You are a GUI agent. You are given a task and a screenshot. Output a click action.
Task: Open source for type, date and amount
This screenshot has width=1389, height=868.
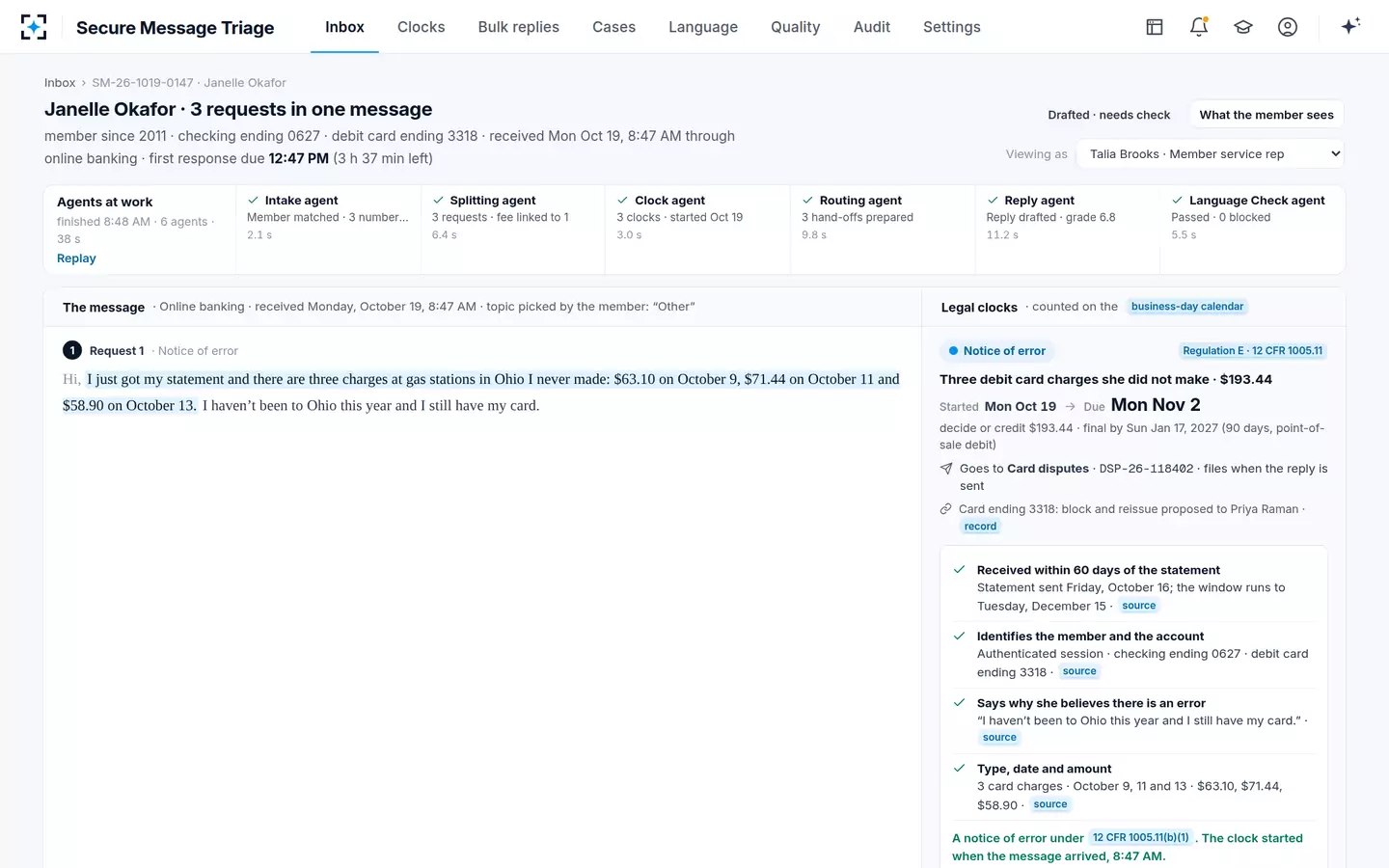pos(1050,804)
